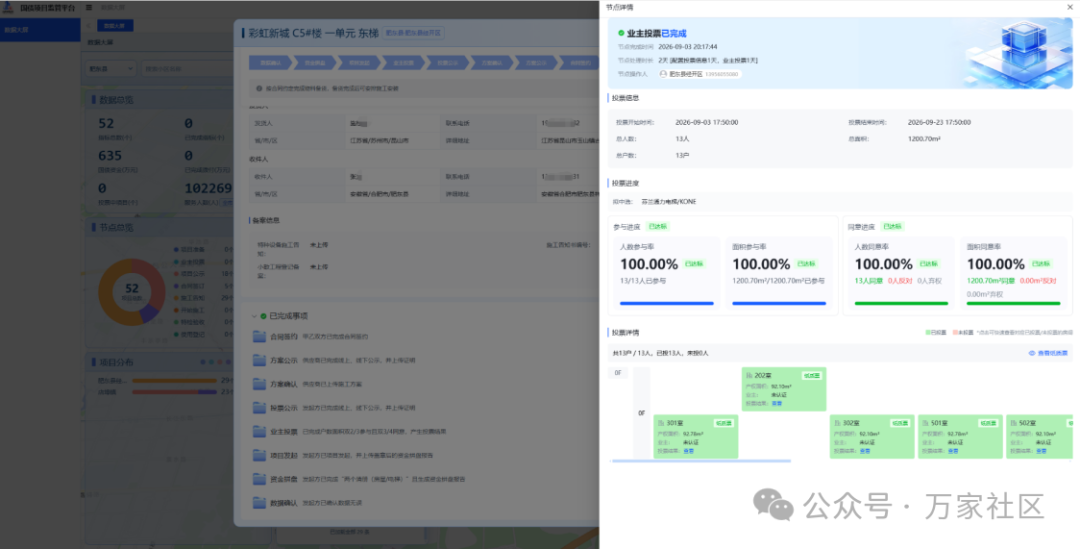Click the back arrow beside 数据大屏 tab

coord(89,25)
